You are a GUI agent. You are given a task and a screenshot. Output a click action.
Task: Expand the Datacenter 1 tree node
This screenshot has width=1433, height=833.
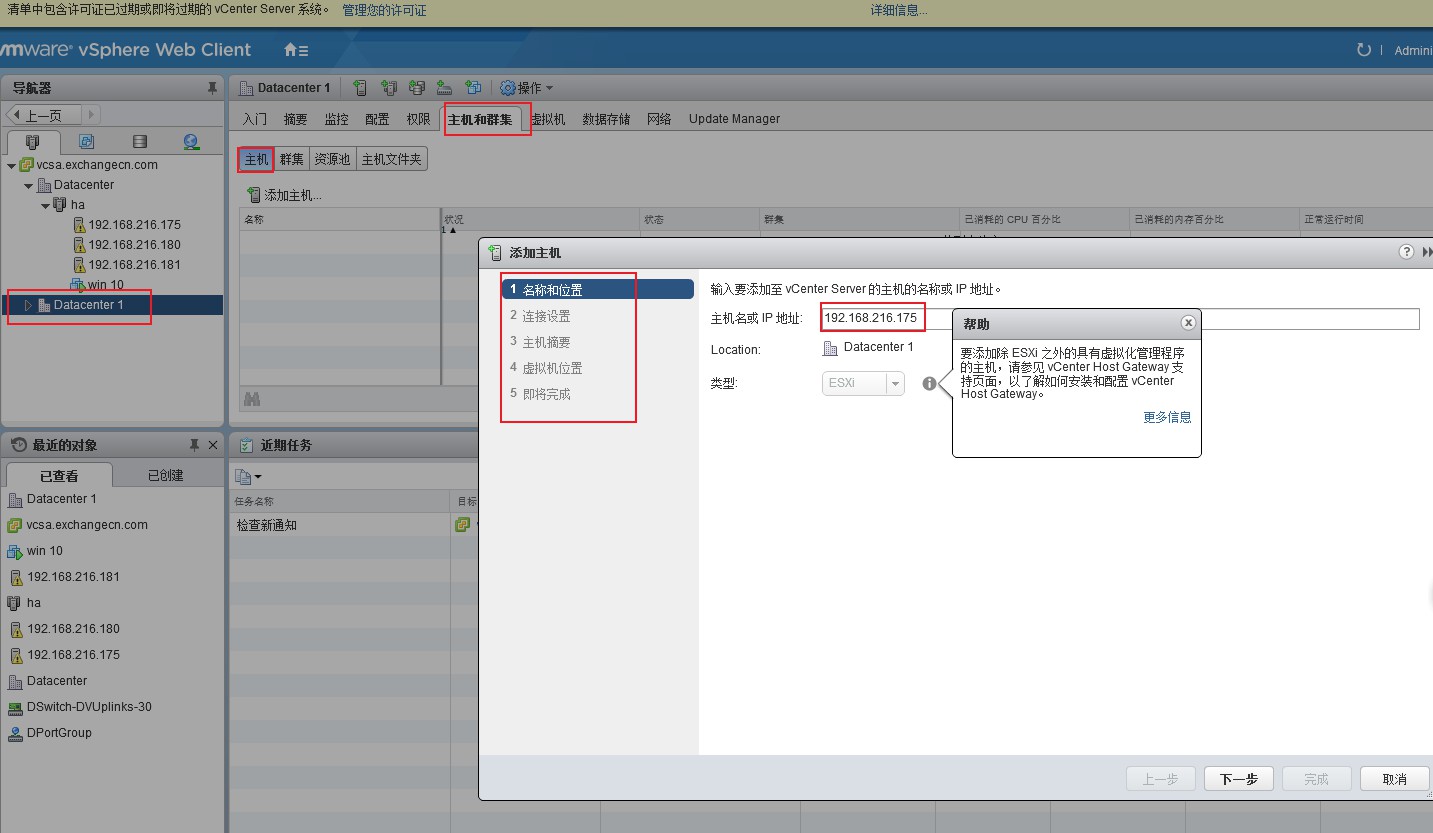28,305
